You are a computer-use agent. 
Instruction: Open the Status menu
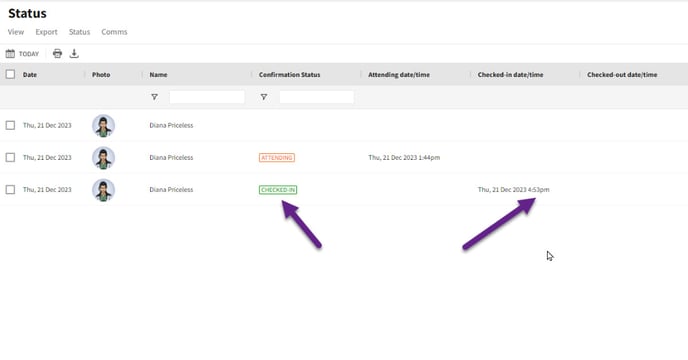click(x=79, y=32)
